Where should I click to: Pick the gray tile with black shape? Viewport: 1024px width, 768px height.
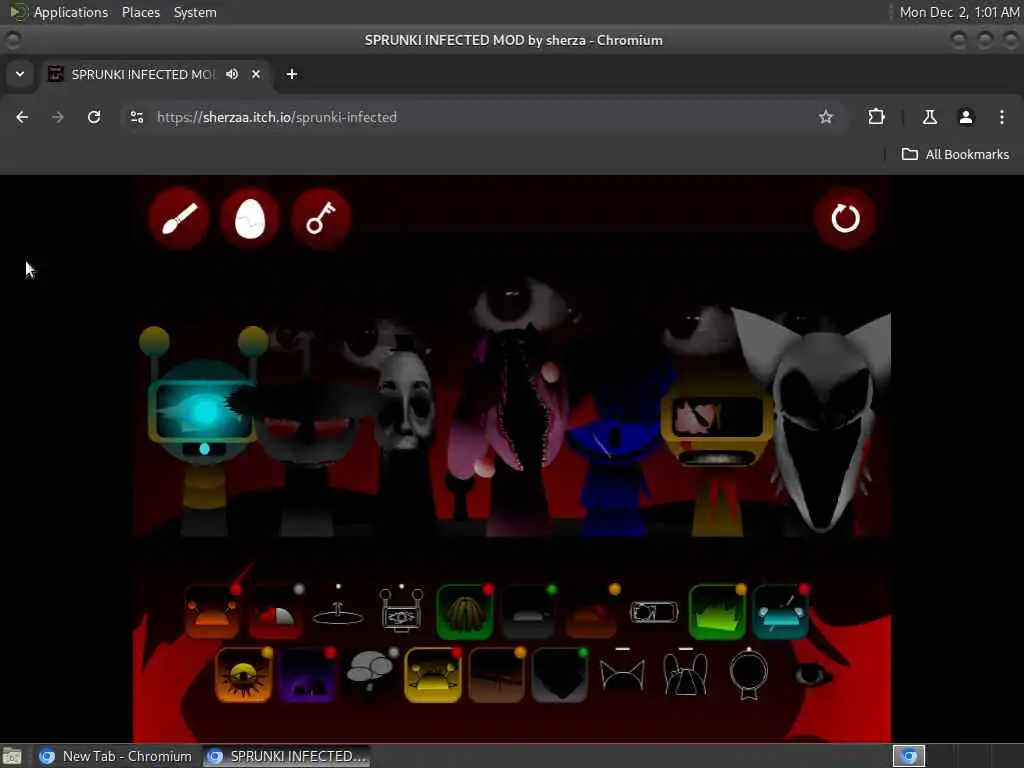(x=560, y=675)
